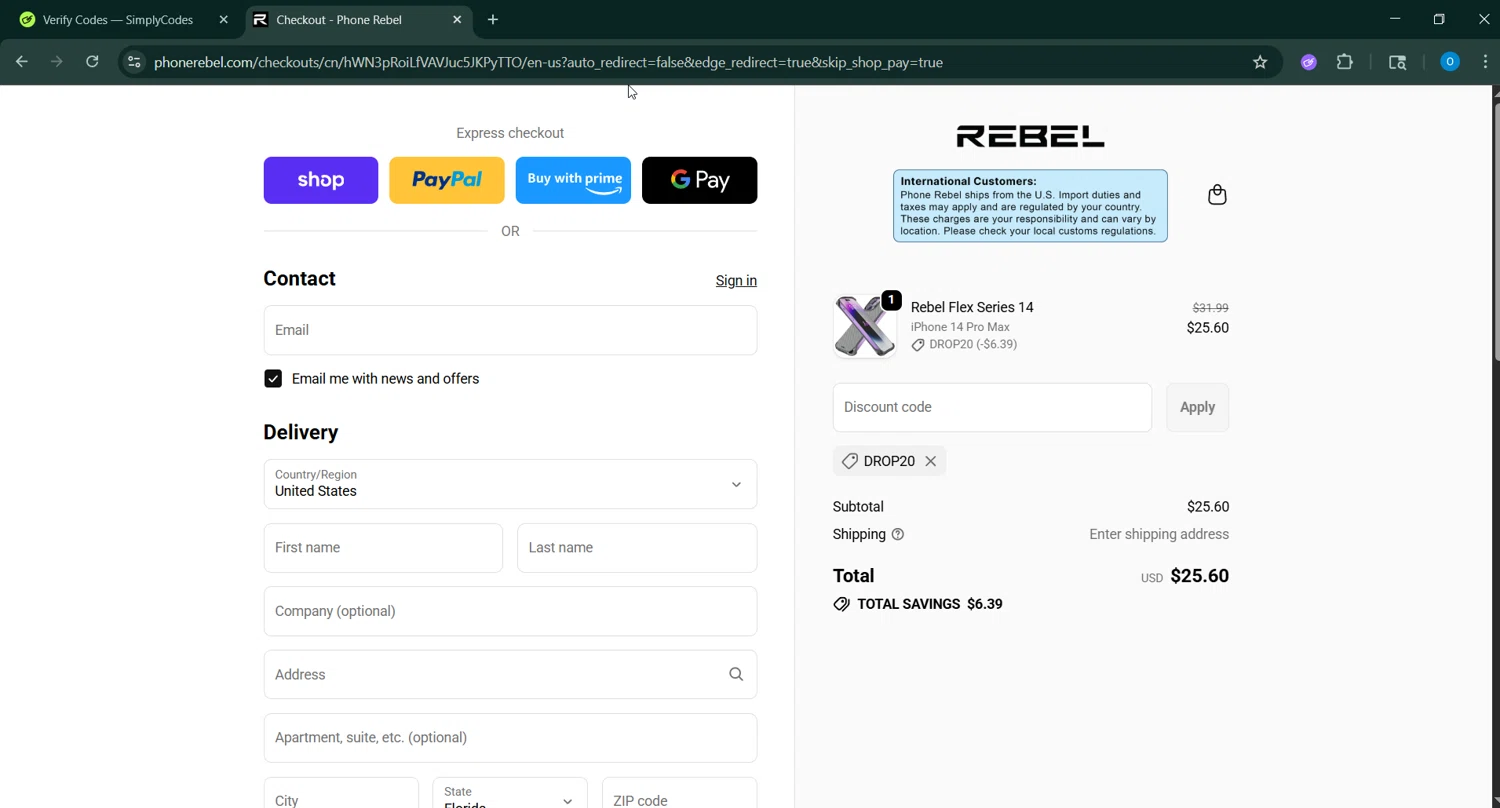Expand the Country/Region dropdown
The width and height of the screenshot is (1500, 808).
coord(510,484)
